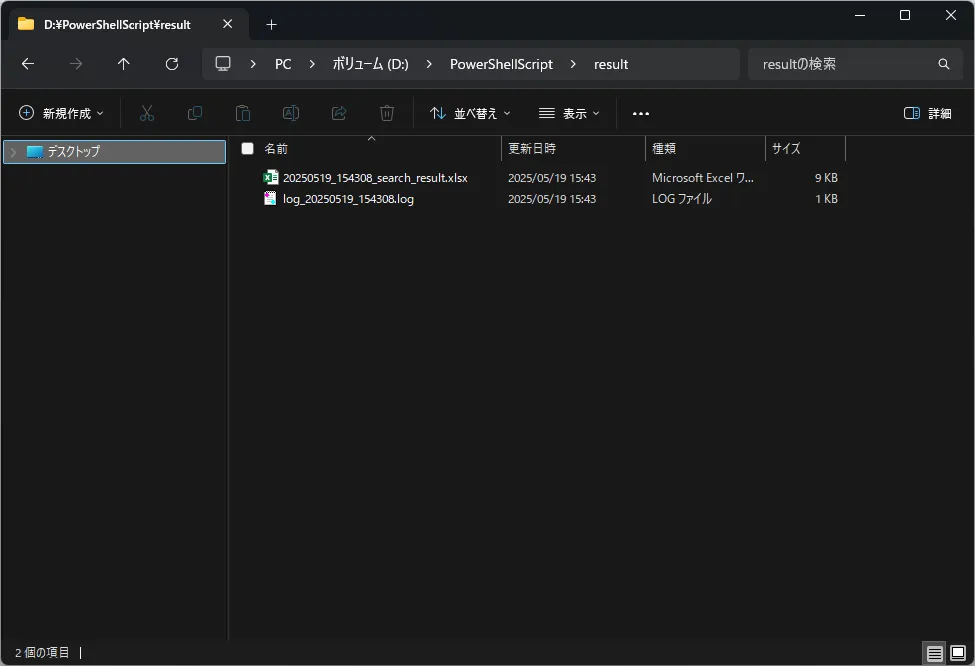Close the D:¥PowerShellScript¥result tab
The image size is (975, 666).
228,24
